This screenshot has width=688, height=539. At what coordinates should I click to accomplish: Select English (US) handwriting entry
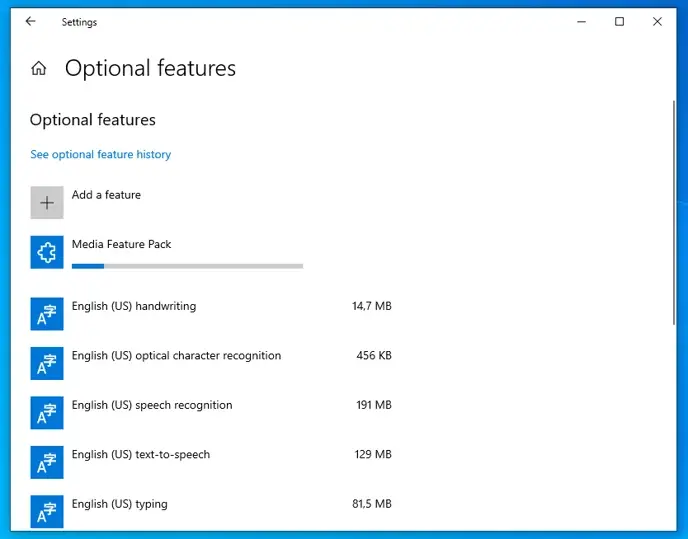point(134,306)
